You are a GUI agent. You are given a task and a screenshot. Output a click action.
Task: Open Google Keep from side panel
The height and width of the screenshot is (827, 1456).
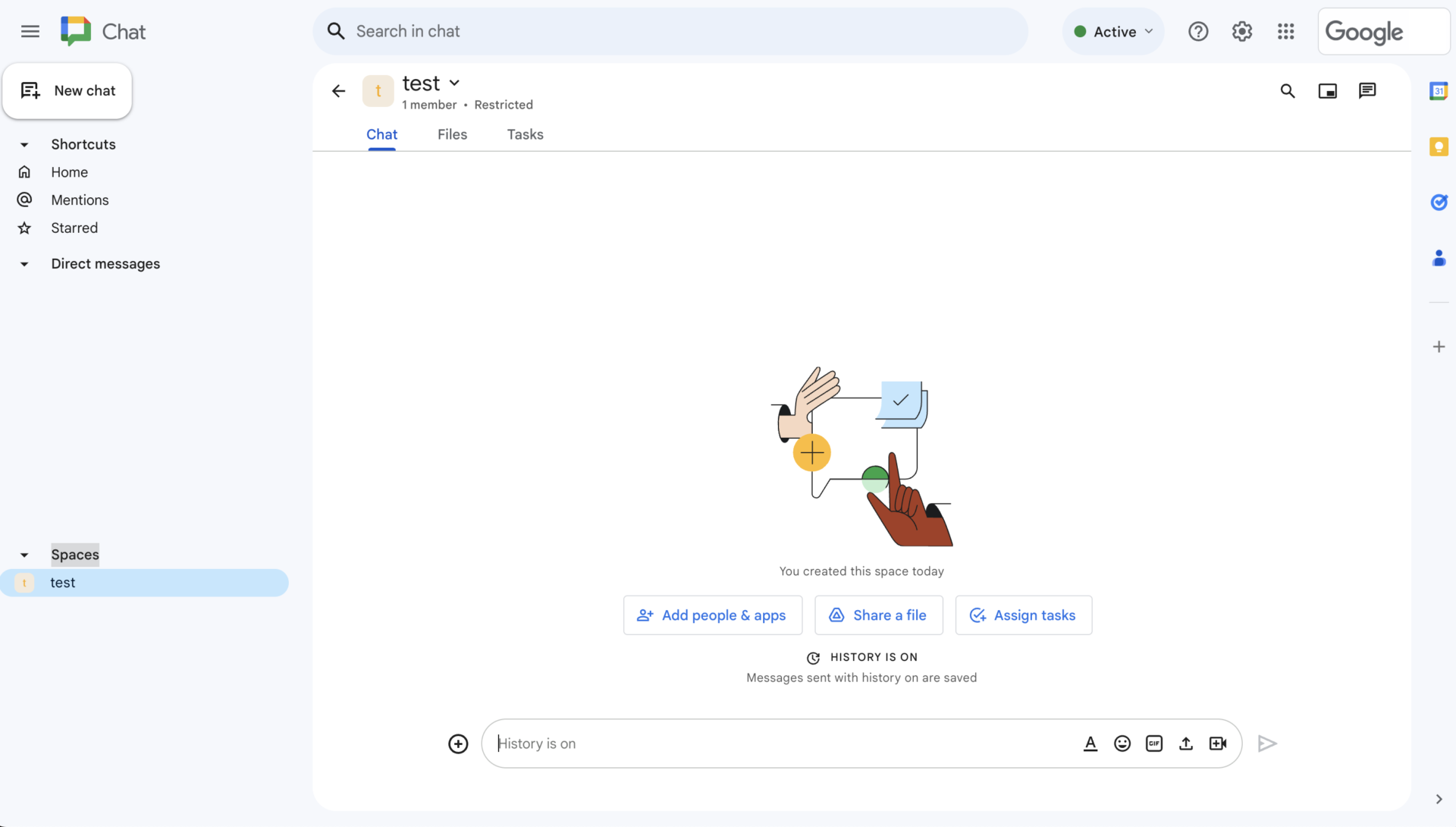[1439, 146]
